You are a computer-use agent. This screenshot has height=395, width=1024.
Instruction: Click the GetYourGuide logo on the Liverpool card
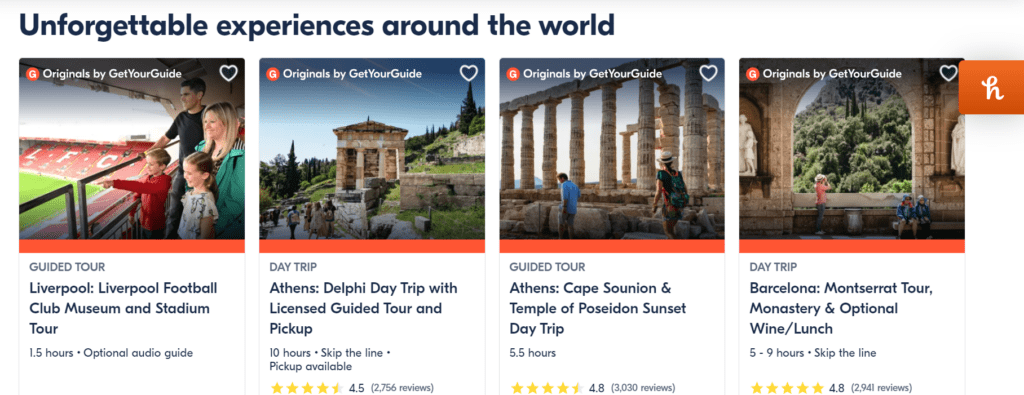33,74
